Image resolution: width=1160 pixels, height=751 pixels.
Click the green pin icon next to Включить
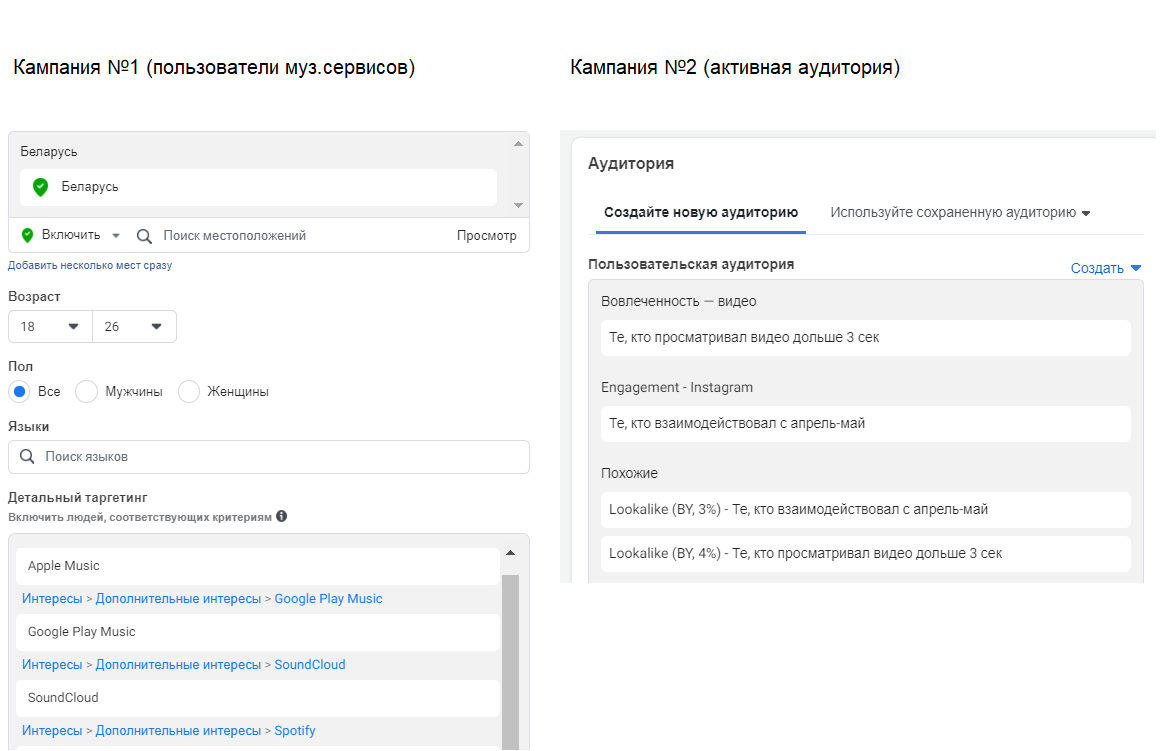pyautogui.click(x=27, y=235)
